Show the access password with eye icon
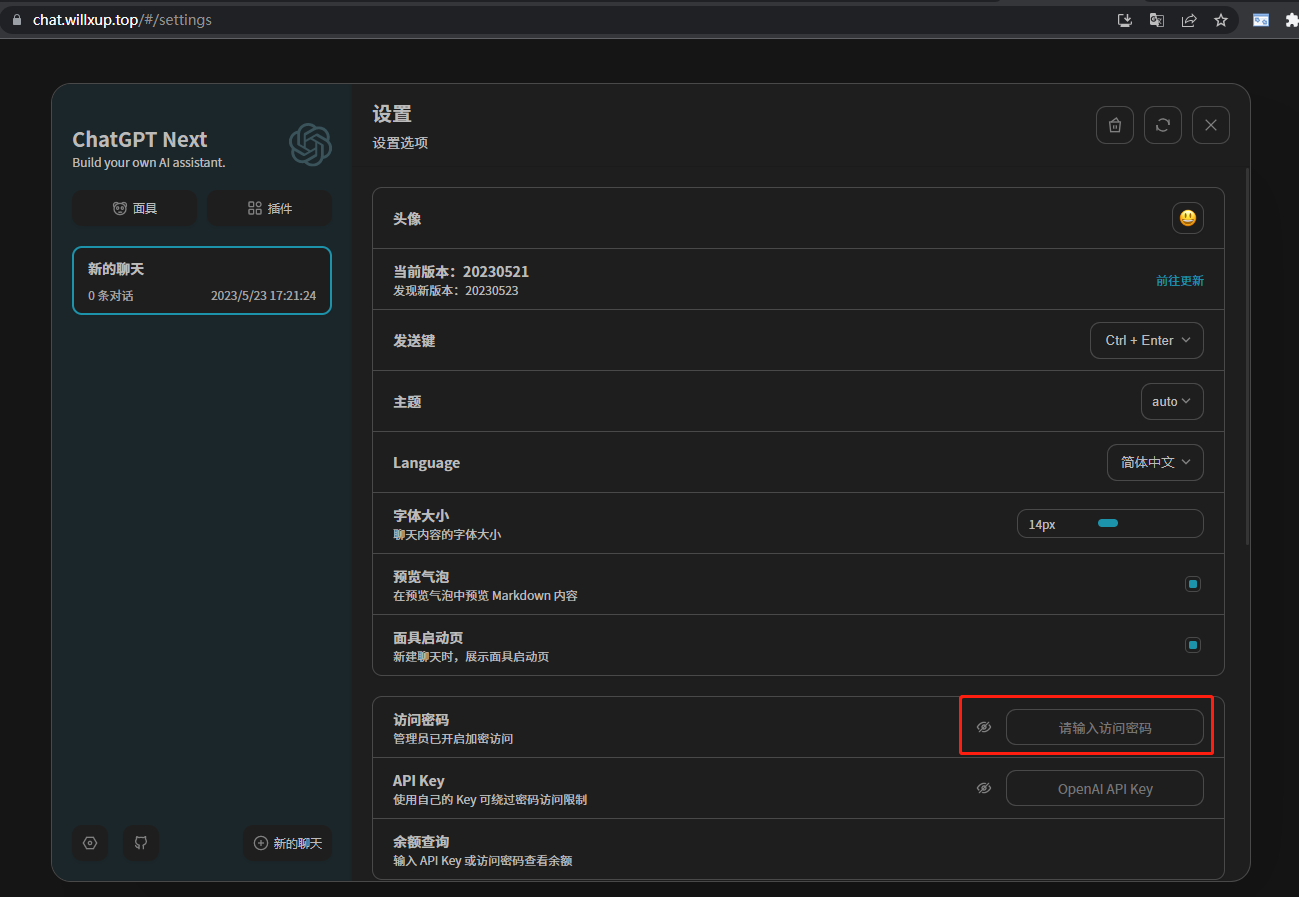Viewport: 1299px width, 897px height. coord(984,727)
